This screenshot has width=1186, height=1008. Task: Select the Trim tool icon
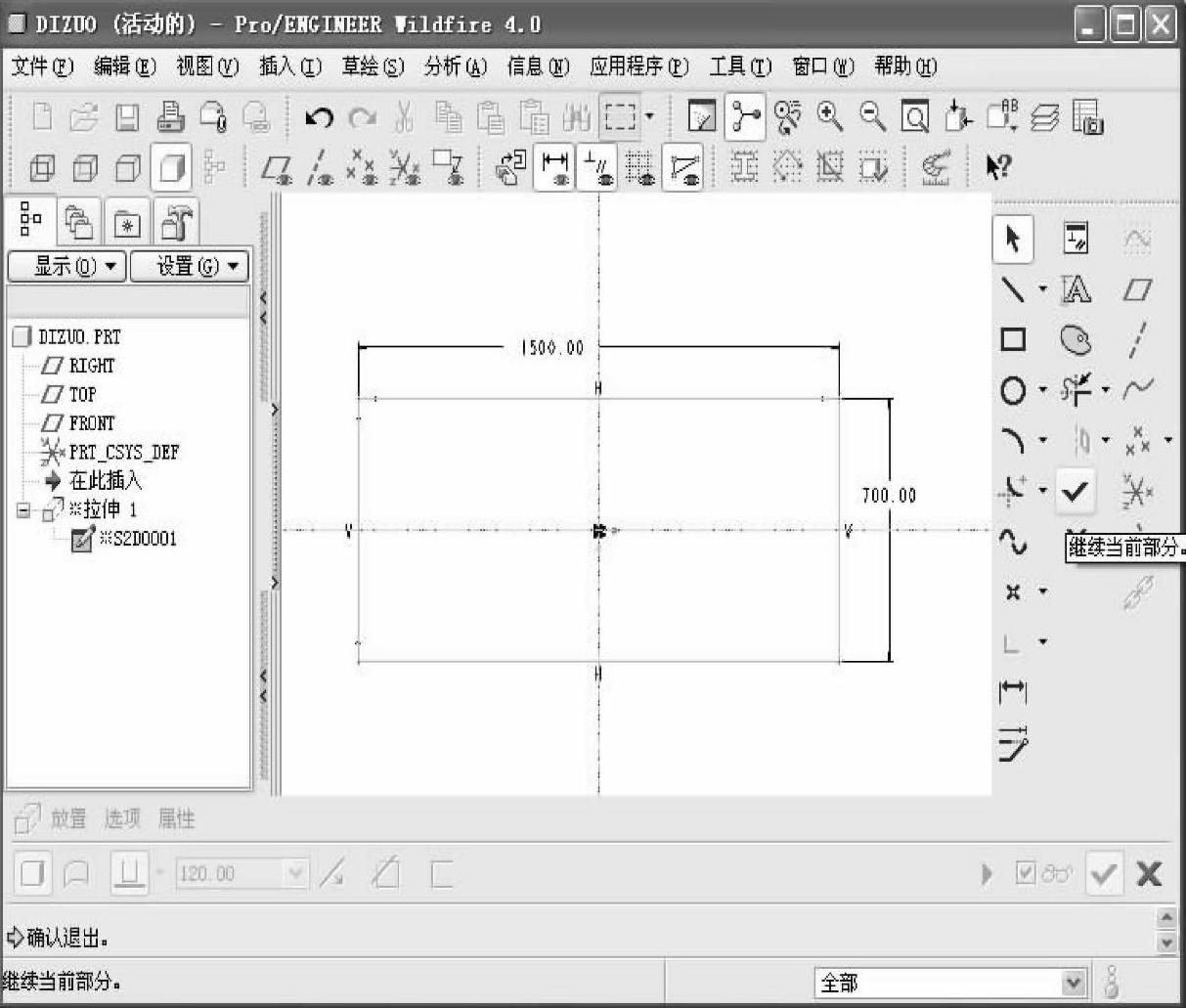(x=1076, y=390)
